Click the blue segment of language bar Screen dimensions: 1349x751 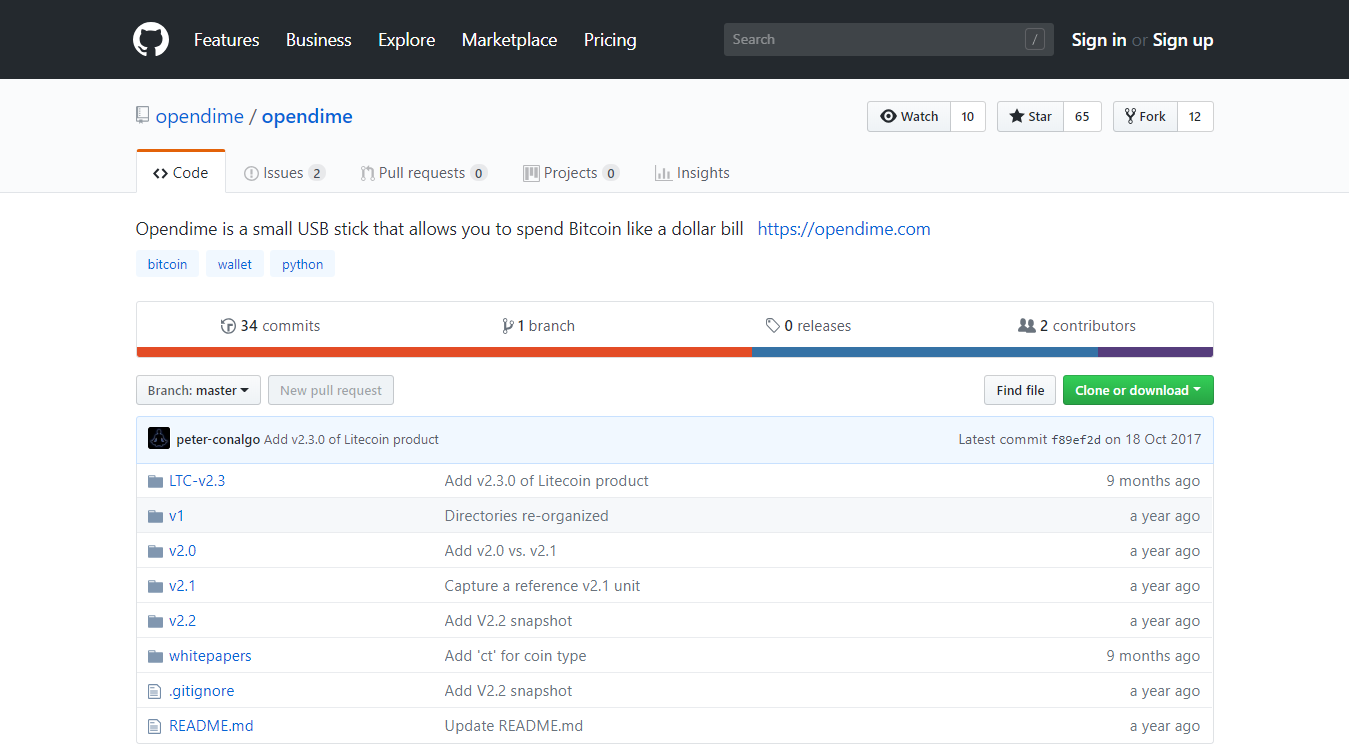(924, 352)
